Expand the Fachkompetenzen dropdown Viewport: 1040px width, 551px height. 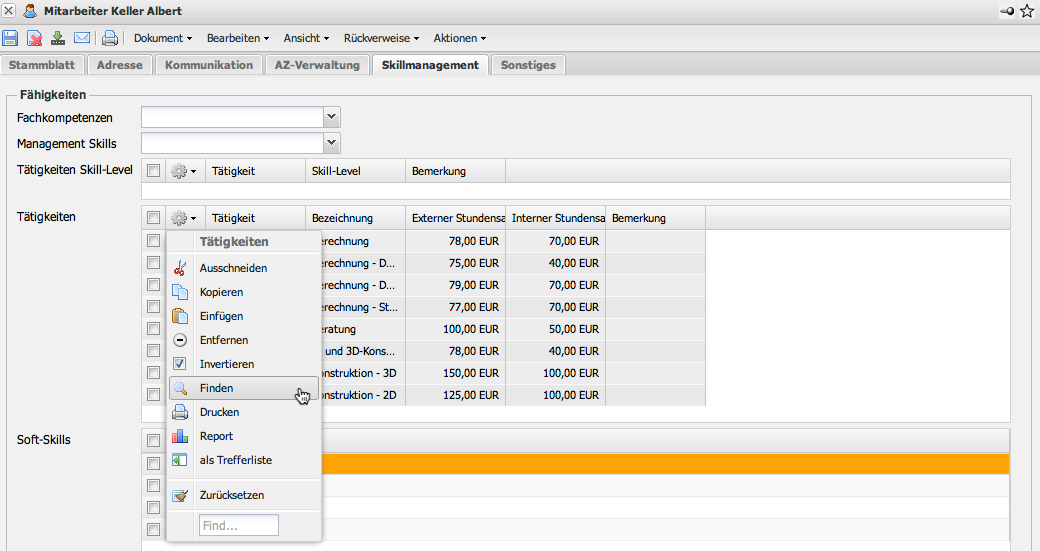(x=332, y=117)
